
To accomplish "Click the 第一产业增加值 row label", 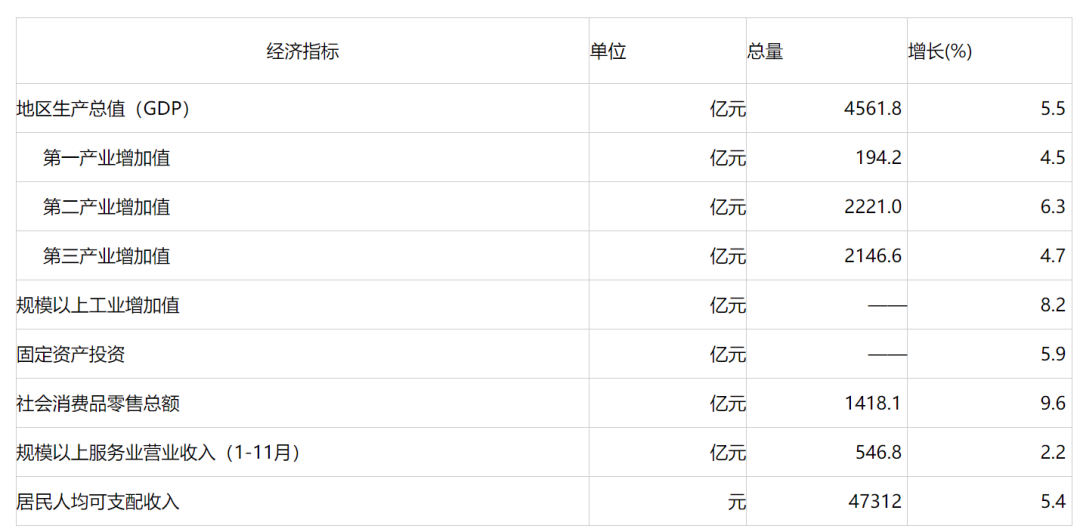I will pyautogui.click(x=106, y=158).
